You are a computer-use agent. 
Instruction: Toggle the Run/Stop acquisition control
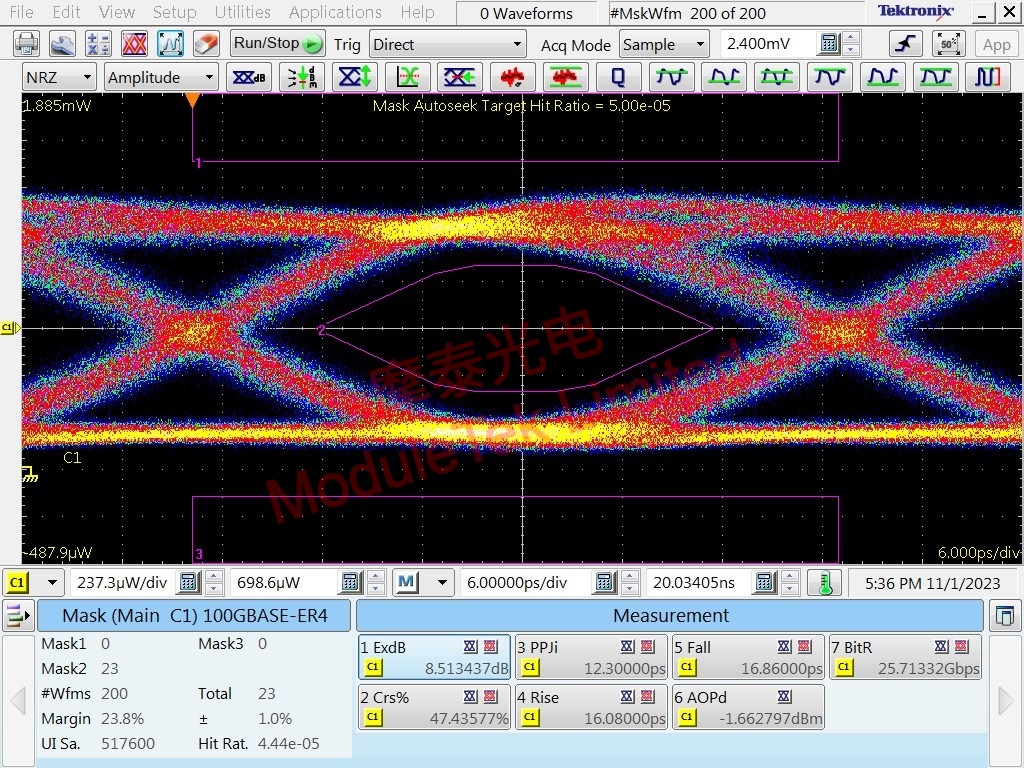click(x=277, y=43)
